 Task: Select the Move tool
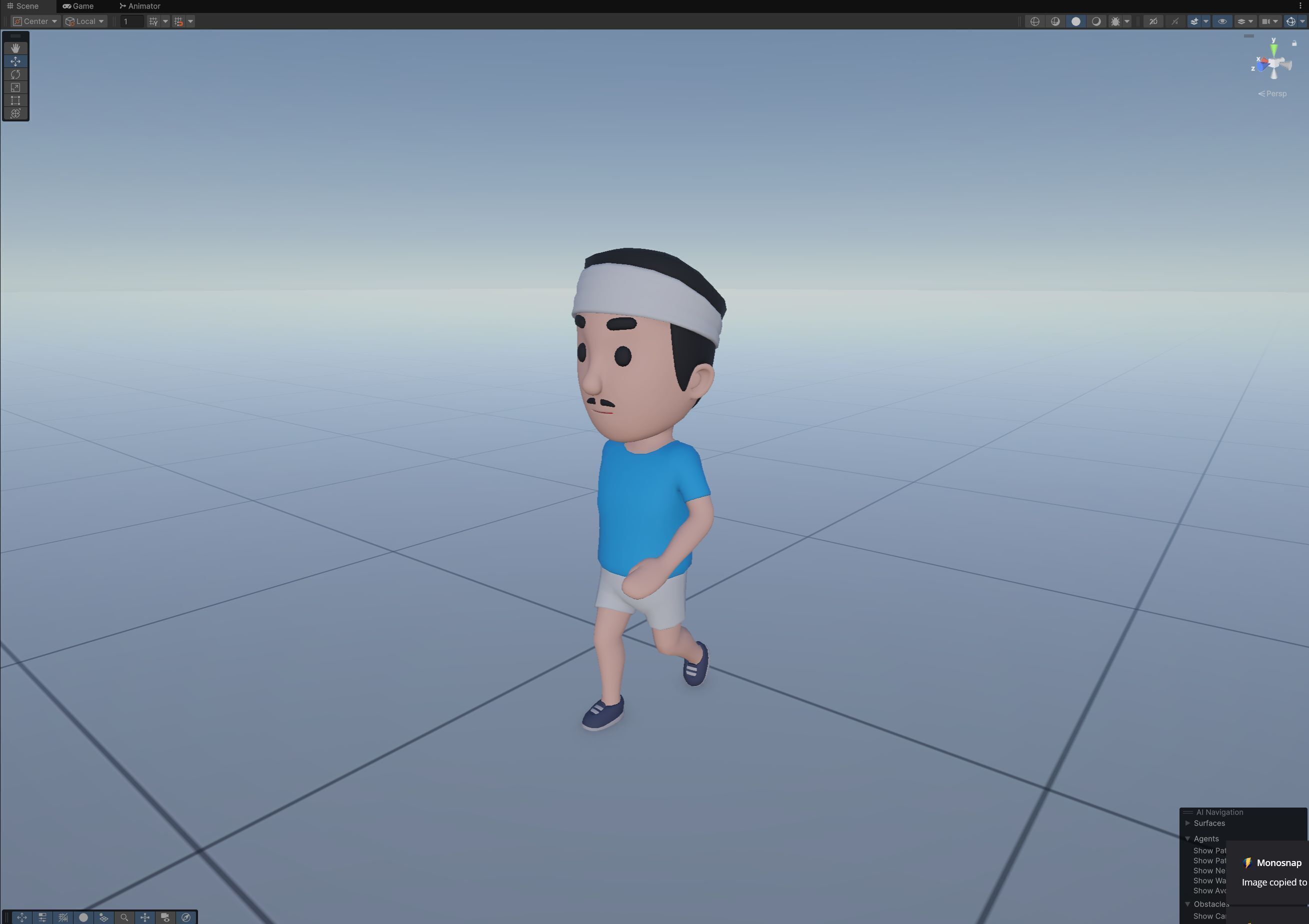(15, 61)
